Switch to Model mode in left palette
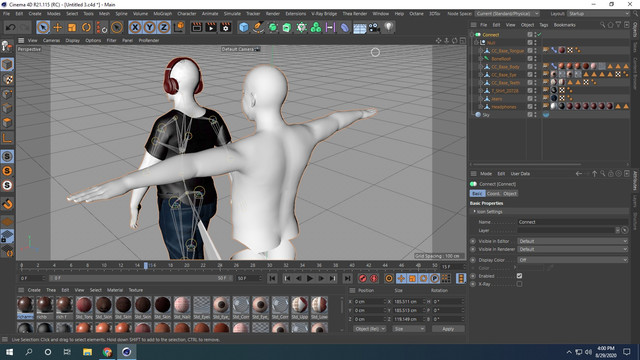The image size is (640, 360). pyautogui.click(x=7, y=64)
